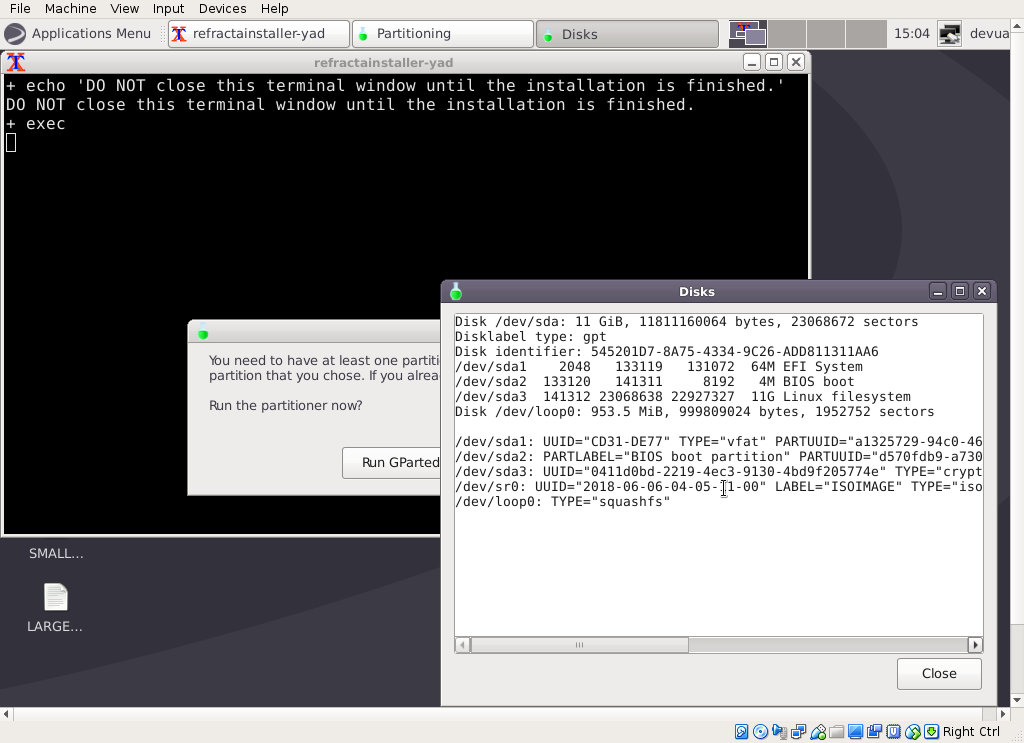Click the VirtualBox hard disk activity icon
Viewport: 1024px width, 743px height.
point(741,732)
